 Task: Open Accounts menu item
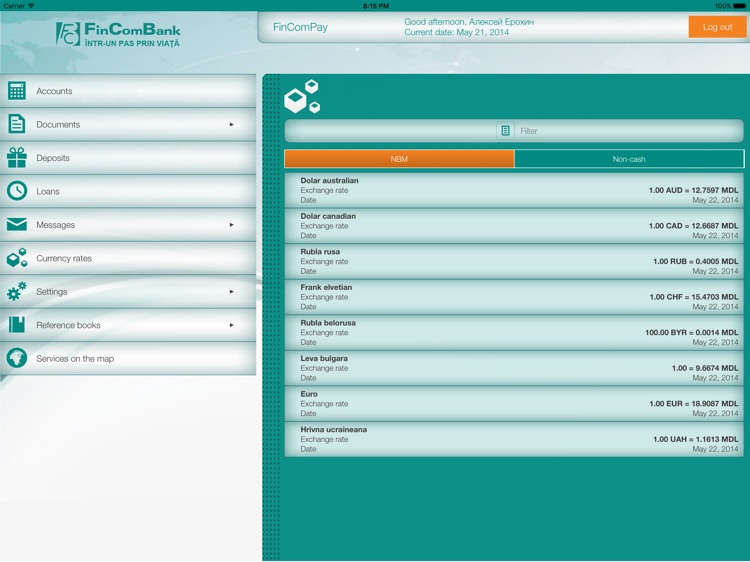128,91
